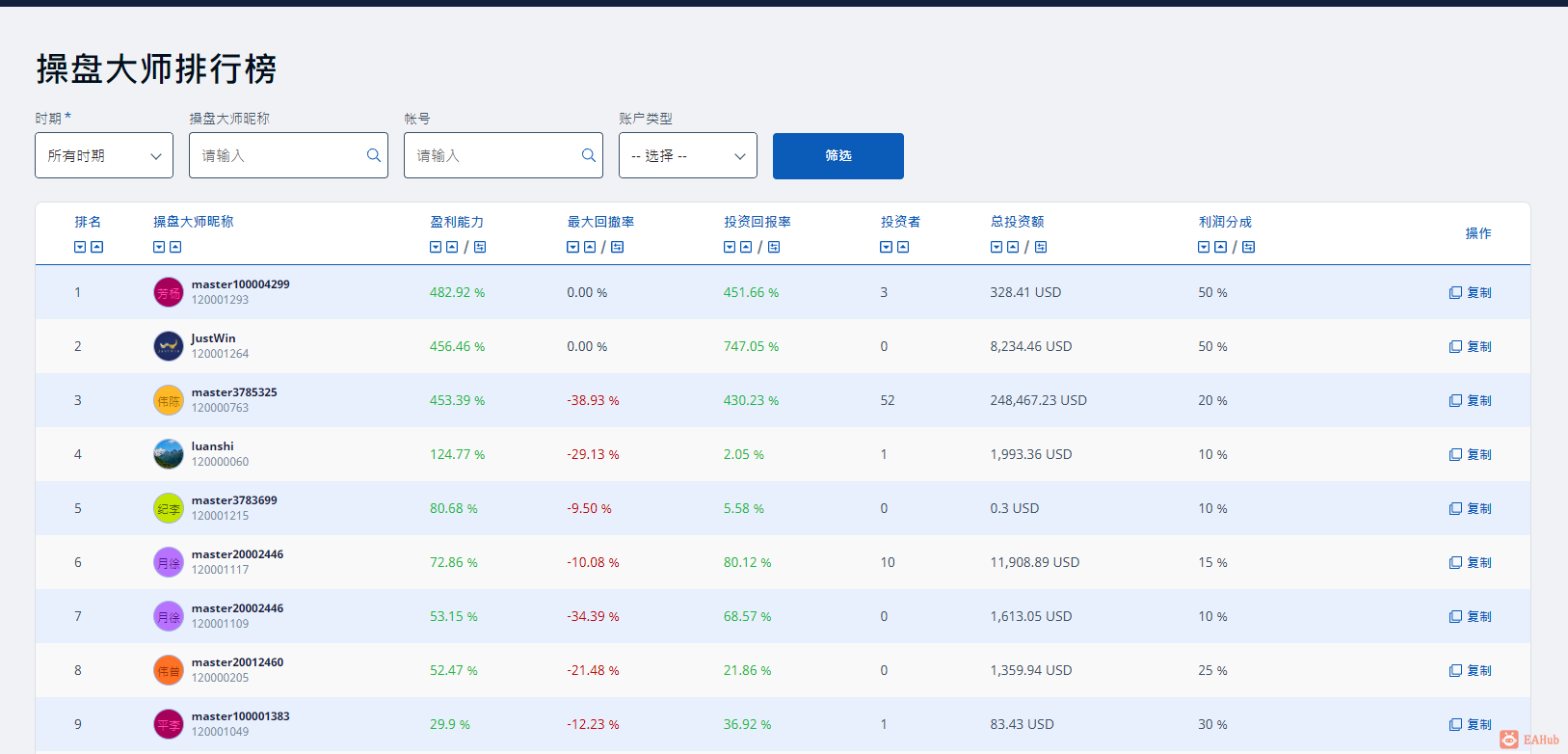Open the 时期 period dropdown
This screenshot has width=1568, height=754.
pos(104,155)
